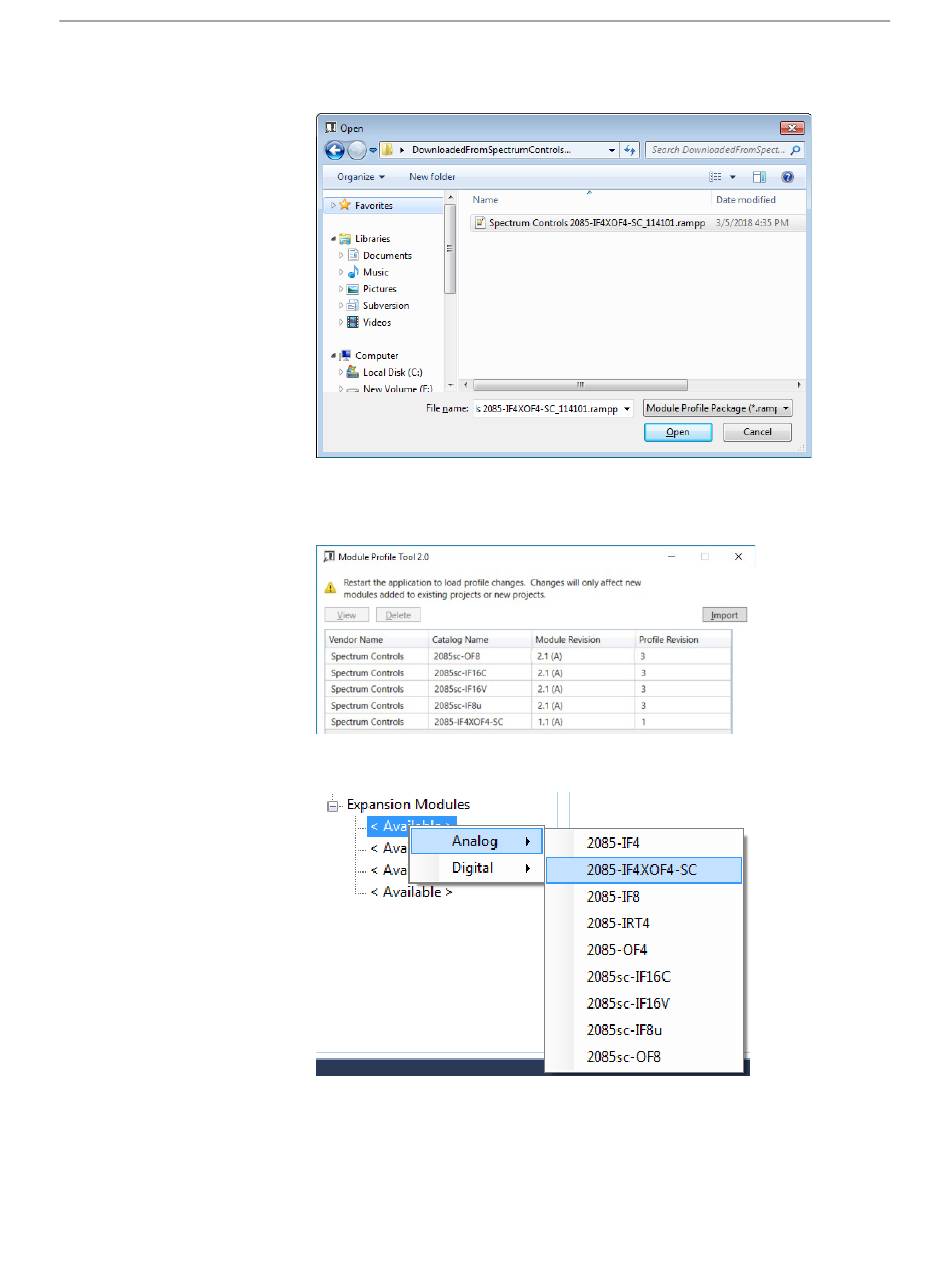Viewport: 950px width, 1267px height.
Task: Select the last Available expansion slot
Action: pos(411,892)
